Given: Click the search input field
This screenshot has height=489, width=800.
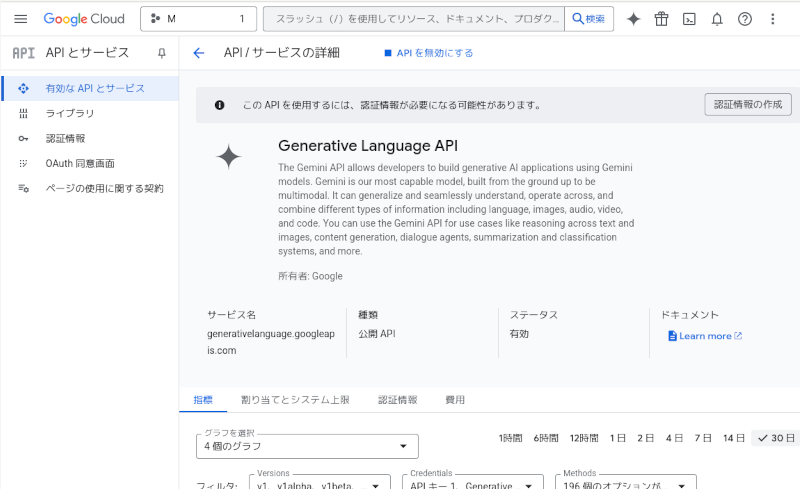Looking at the screenshot, I should [x=414, y=19].
